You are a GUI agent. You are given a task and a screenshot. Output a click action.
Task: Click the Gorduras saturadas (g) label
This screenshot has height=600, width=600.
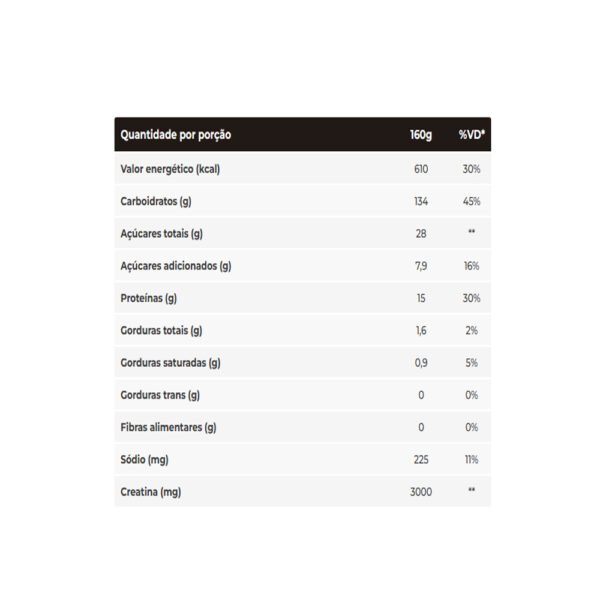(x=170, y=363)
